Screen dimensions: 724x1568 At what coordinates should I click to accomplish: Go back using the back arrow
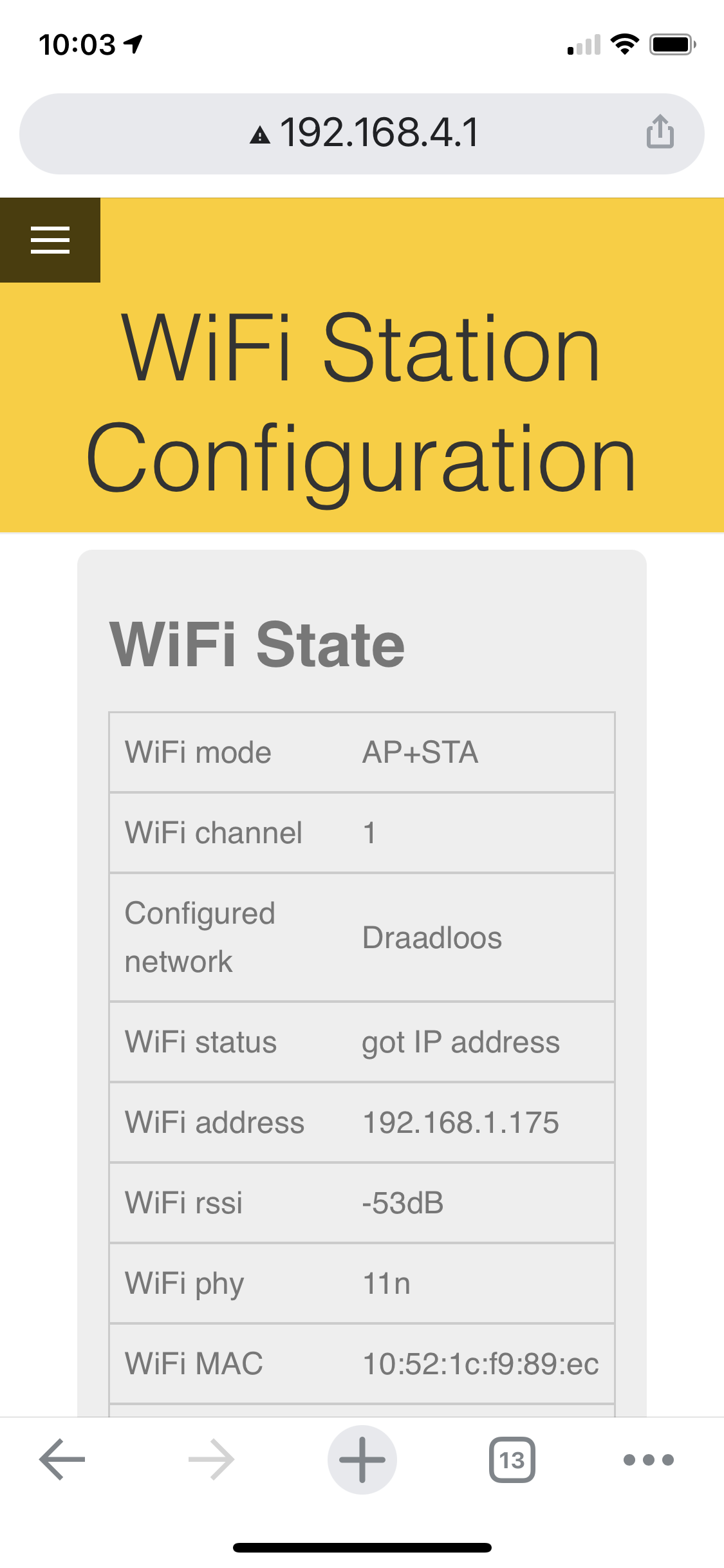tap(62, 1459)
